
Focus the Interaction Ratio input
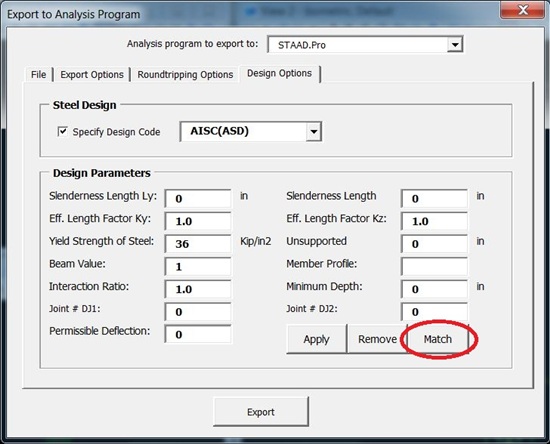198,289
